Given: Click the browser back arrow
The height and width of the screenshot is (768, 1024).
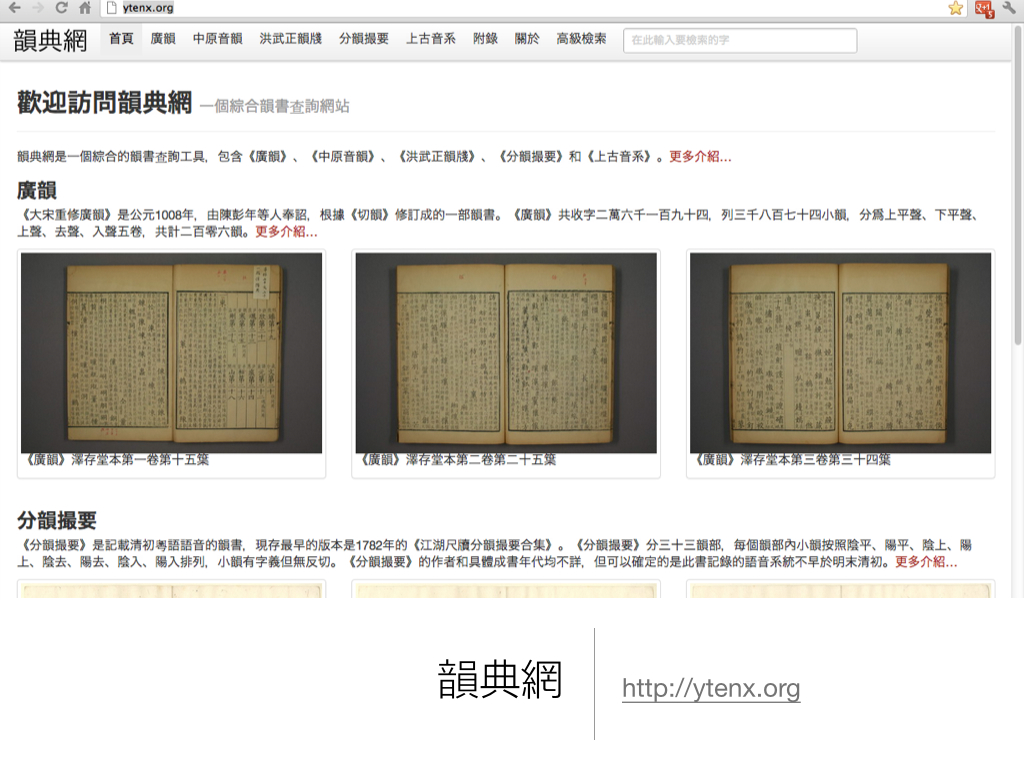Looking at the screenshot, I should pos(14,8).
